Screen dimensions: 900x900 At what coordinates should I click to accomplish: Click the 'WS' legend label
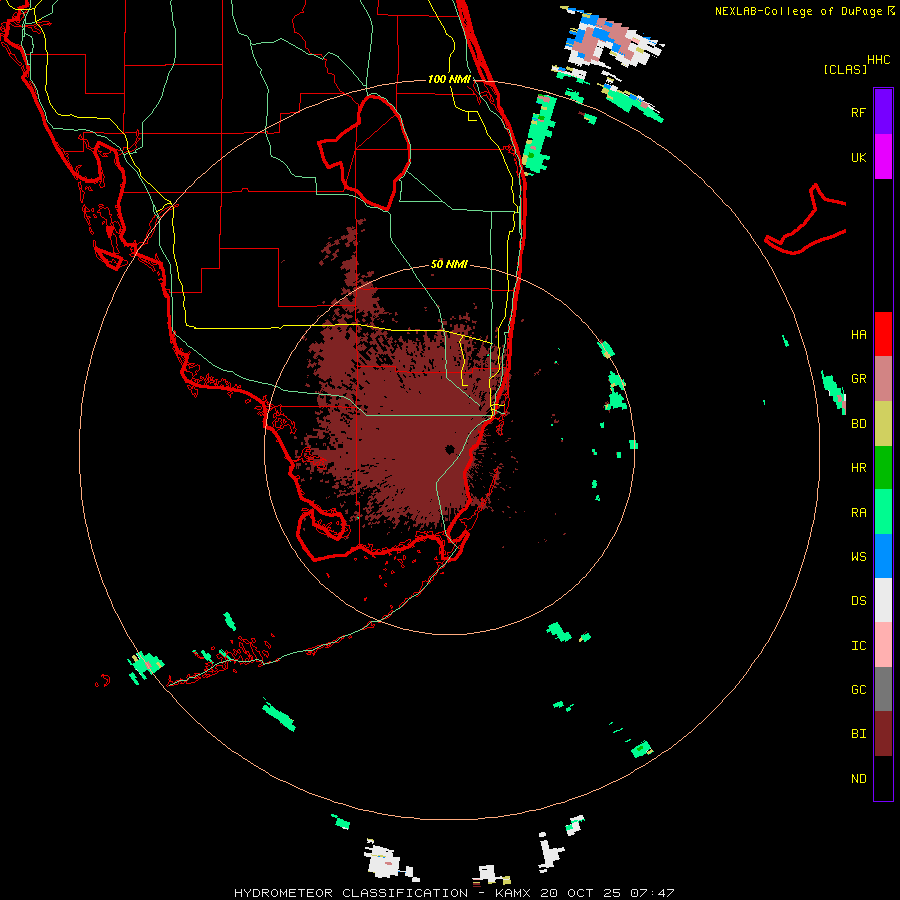(859, 557)
